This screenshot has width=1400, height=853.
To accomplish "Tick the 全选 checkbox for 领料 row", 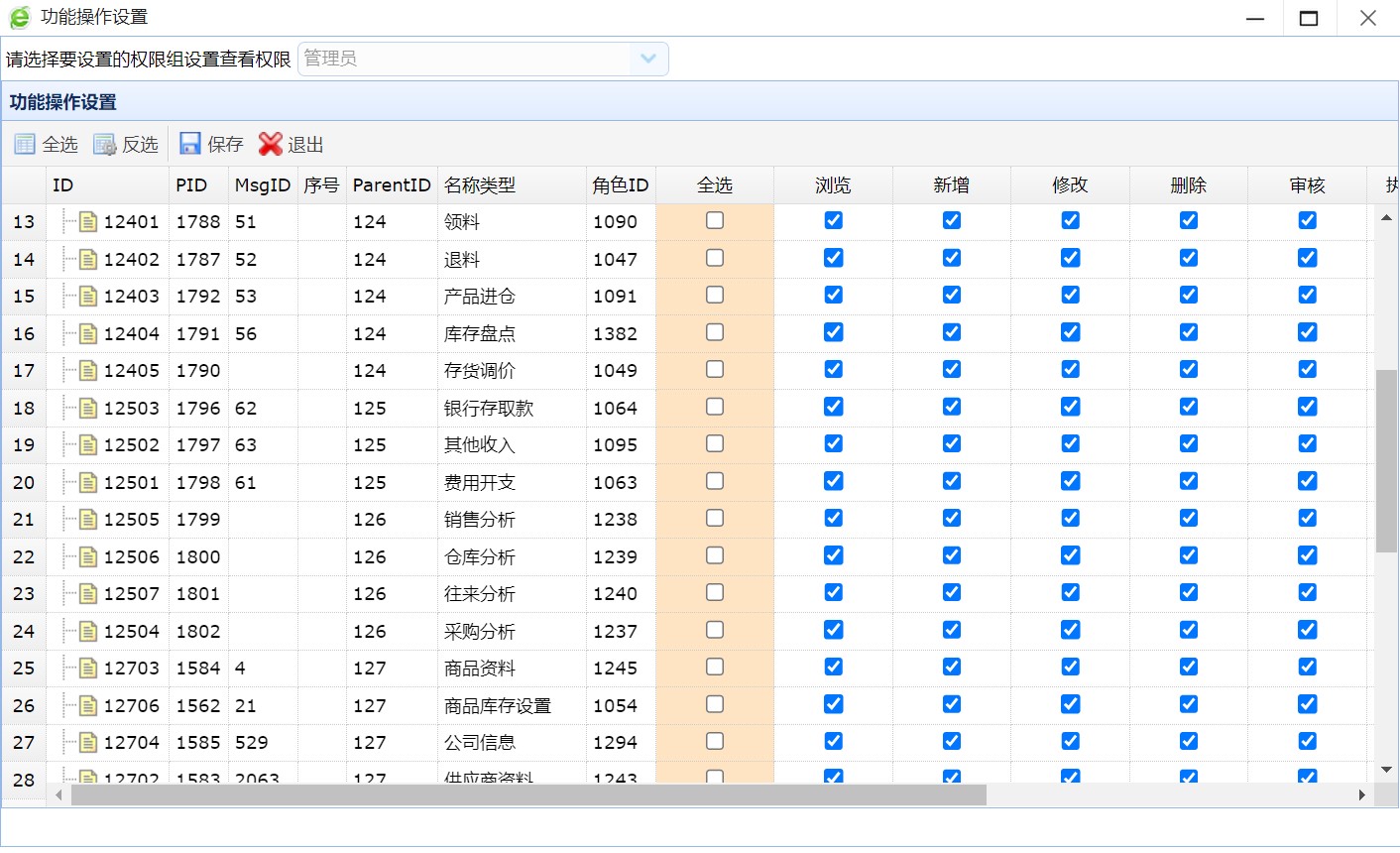I will click(x=715, y=220).
